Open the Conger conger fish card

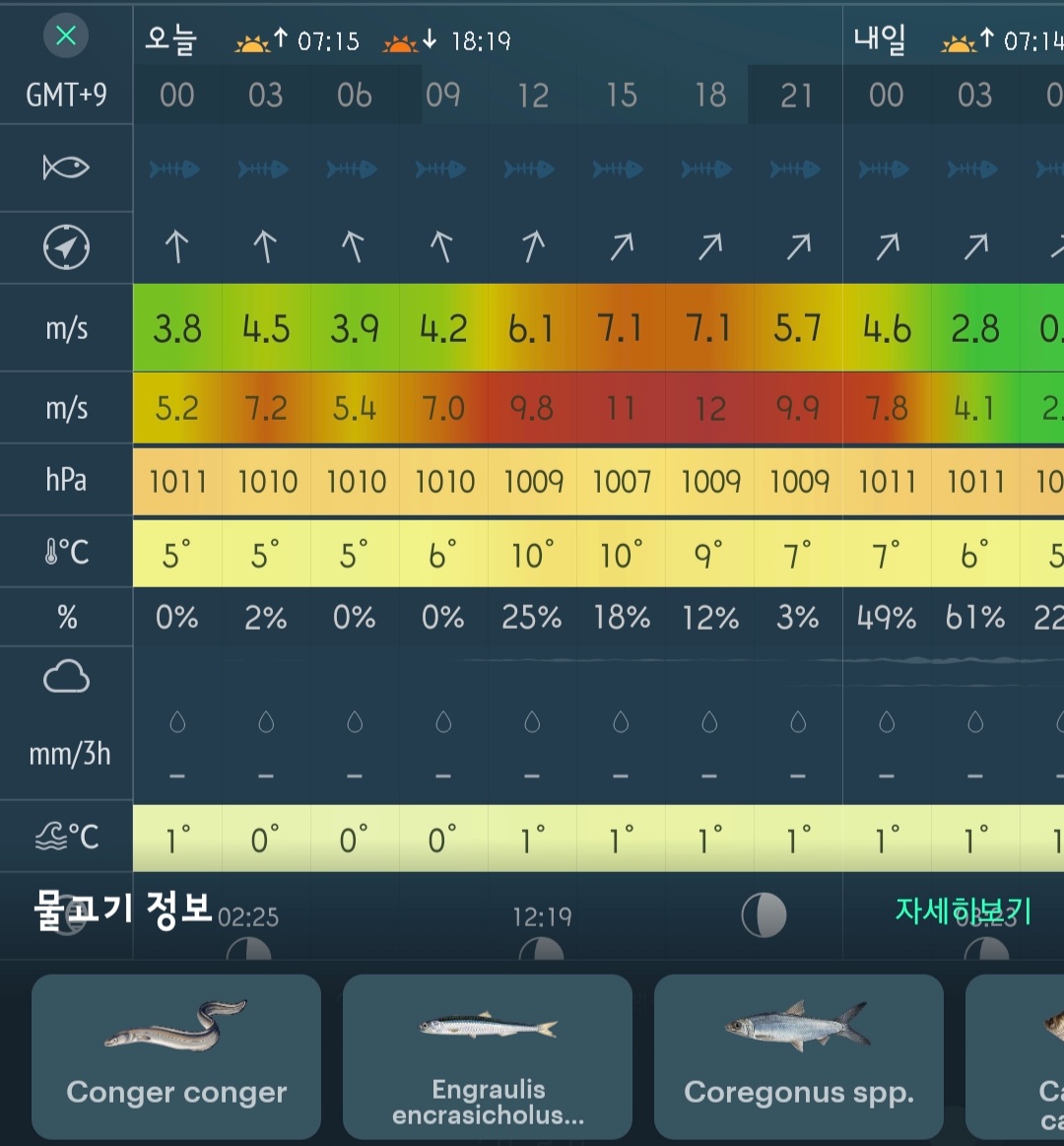click(176, 1056)
